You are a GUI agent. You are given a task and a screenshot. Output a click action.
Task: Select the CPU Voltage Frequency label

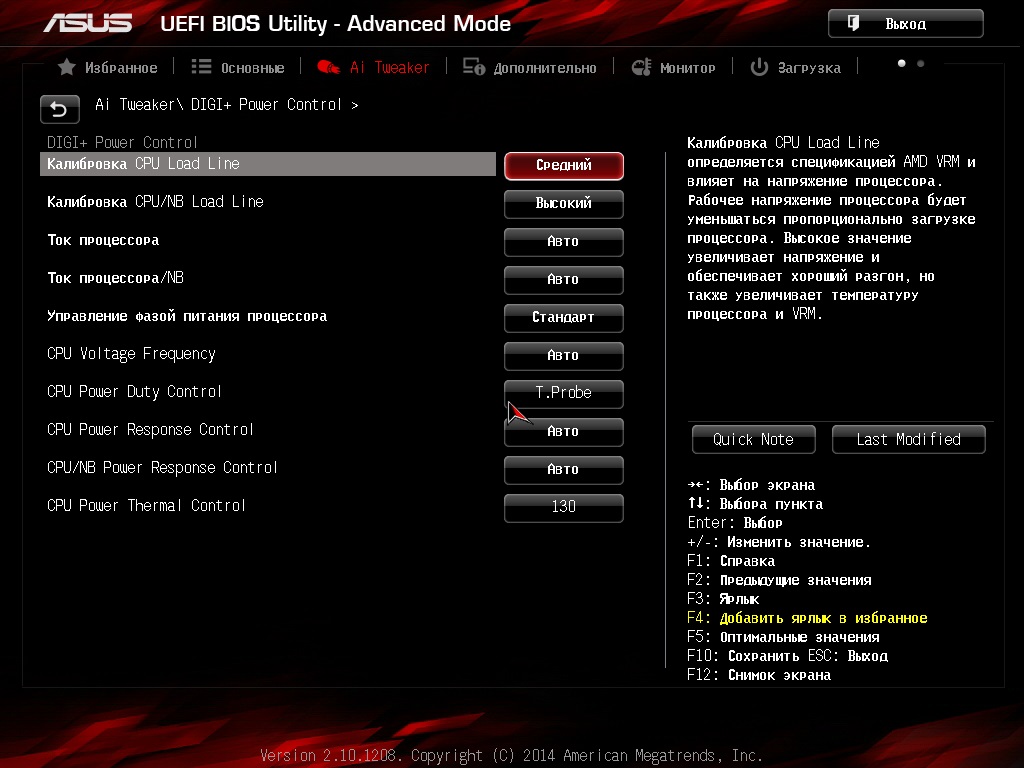tap(131, 354)
